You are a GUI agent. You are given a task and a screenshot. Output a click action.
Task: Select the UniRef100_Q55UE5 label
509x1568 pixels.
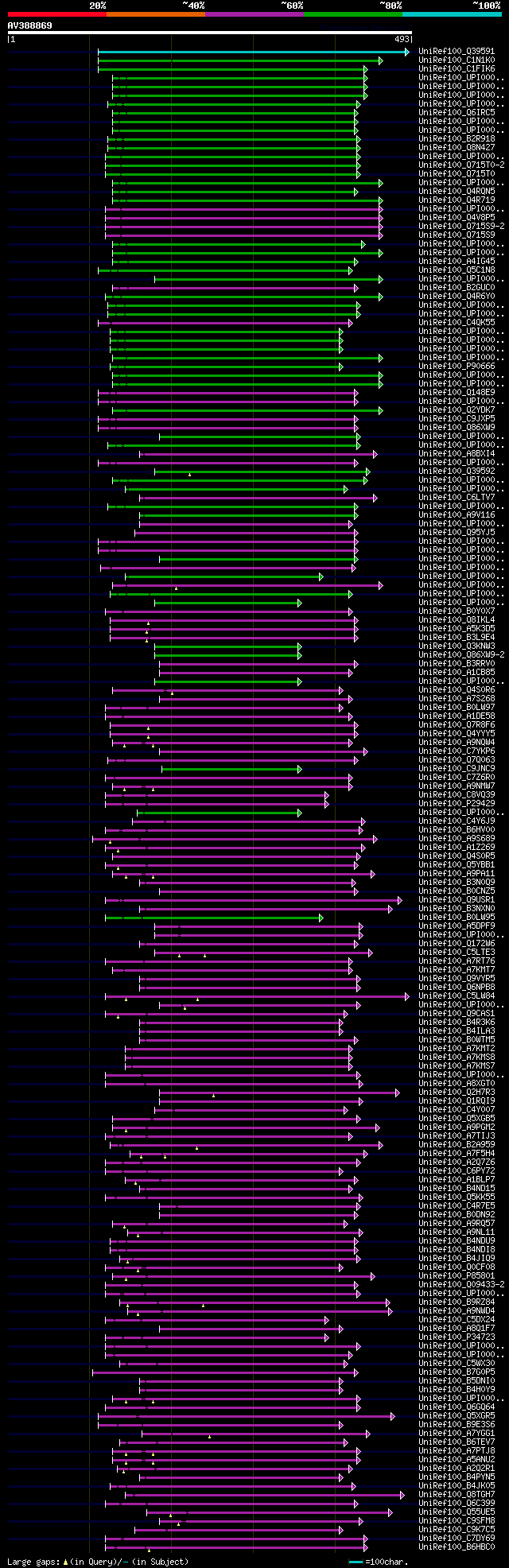point(457,1512)
